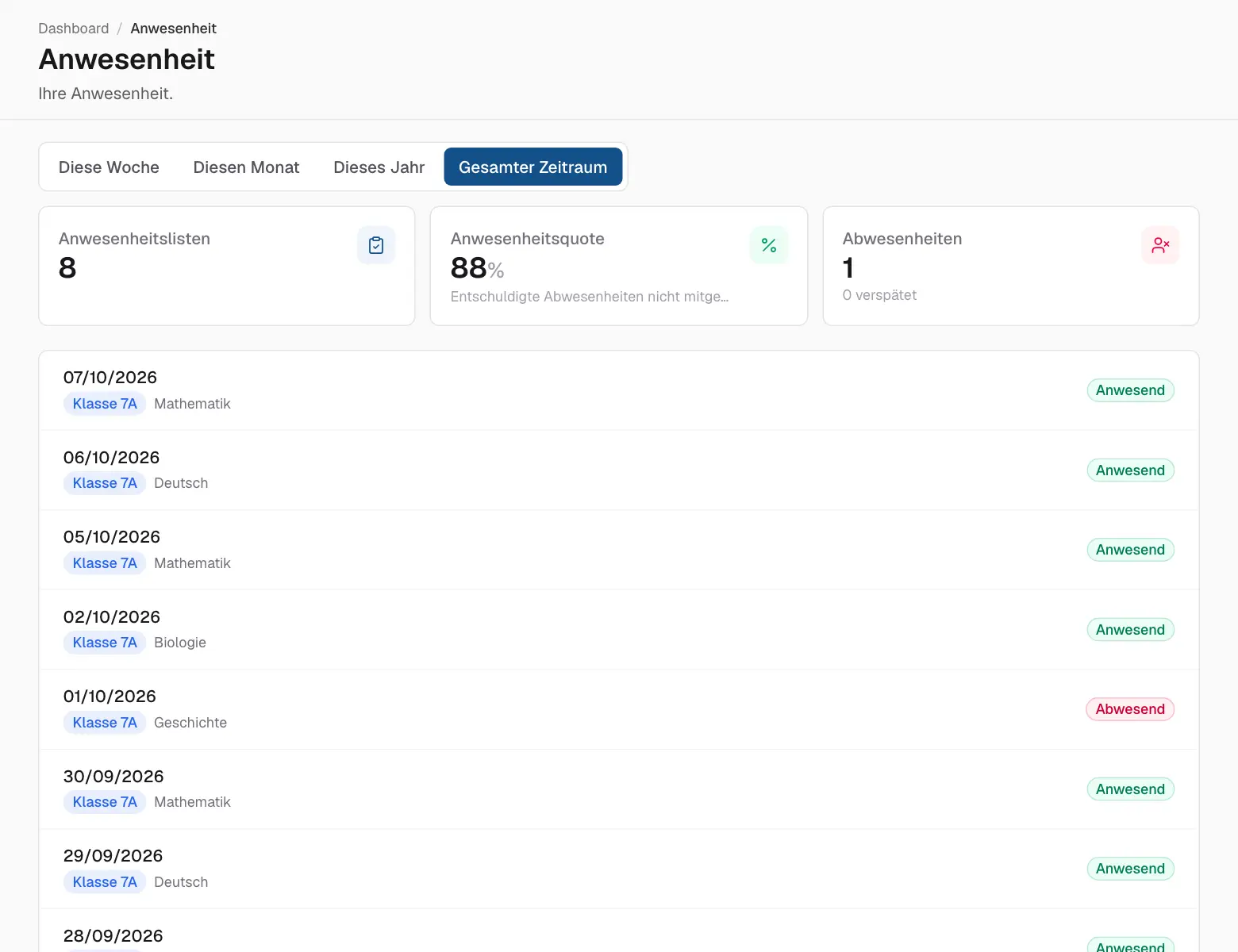Click the Anwesend badge for 29/09/2026
The width and height of the screenshot is (1238, 952).
(x=1130, y=869)
